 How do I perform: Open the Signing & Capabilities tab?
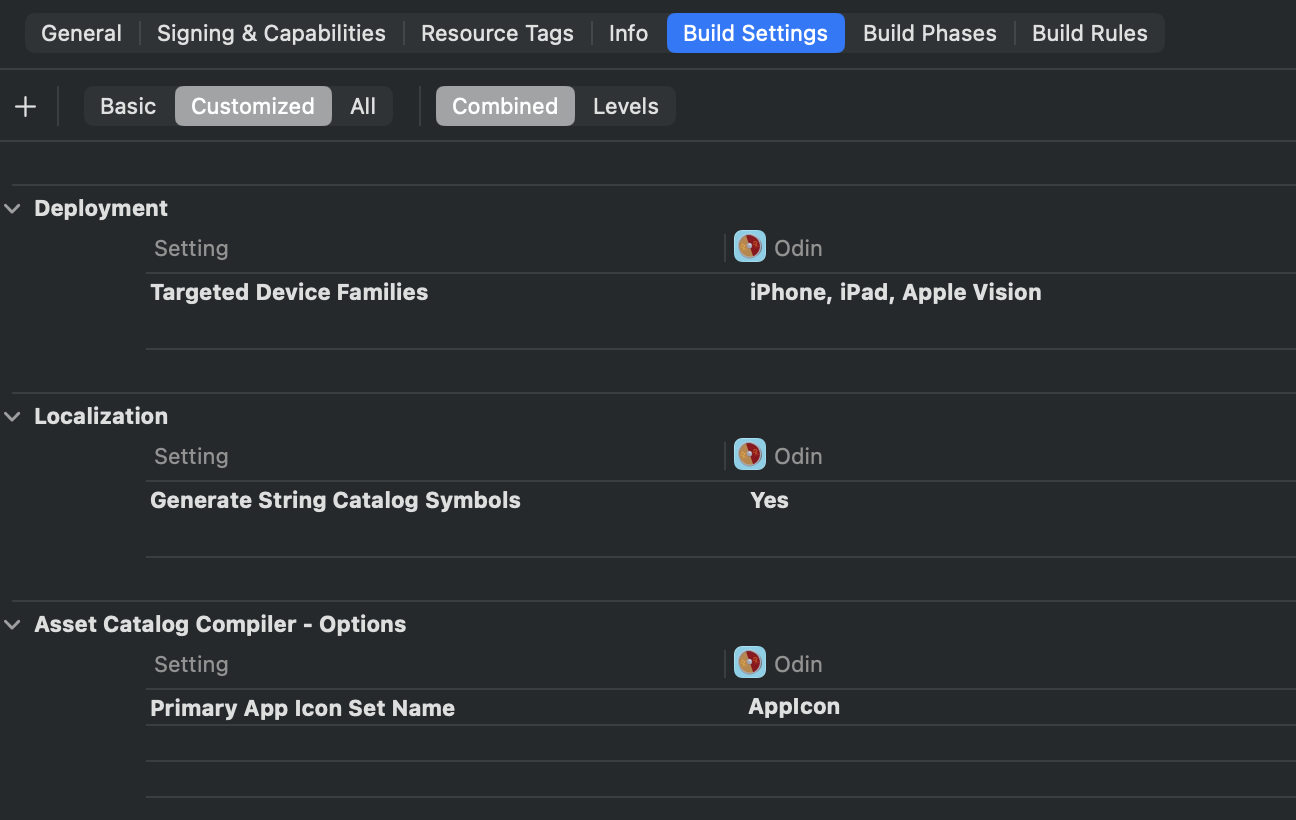pos(271,33)
